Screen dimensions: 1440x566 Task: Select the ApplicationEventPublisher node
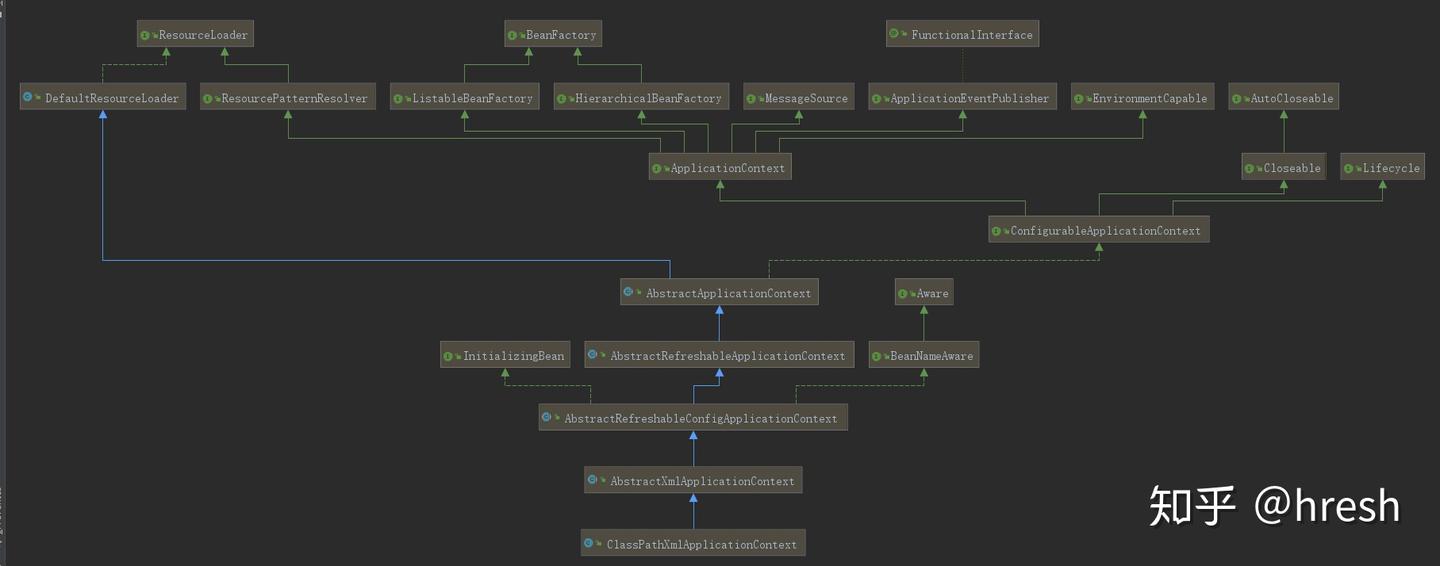pos(962,98)
